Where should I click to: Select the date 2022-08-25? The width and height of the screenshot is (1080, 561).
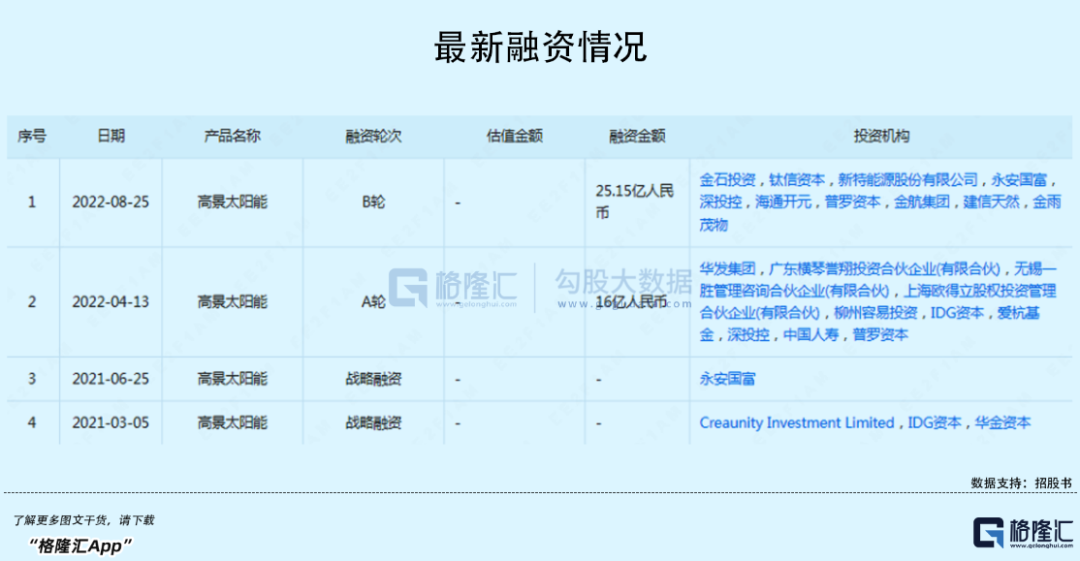(110, 202)
